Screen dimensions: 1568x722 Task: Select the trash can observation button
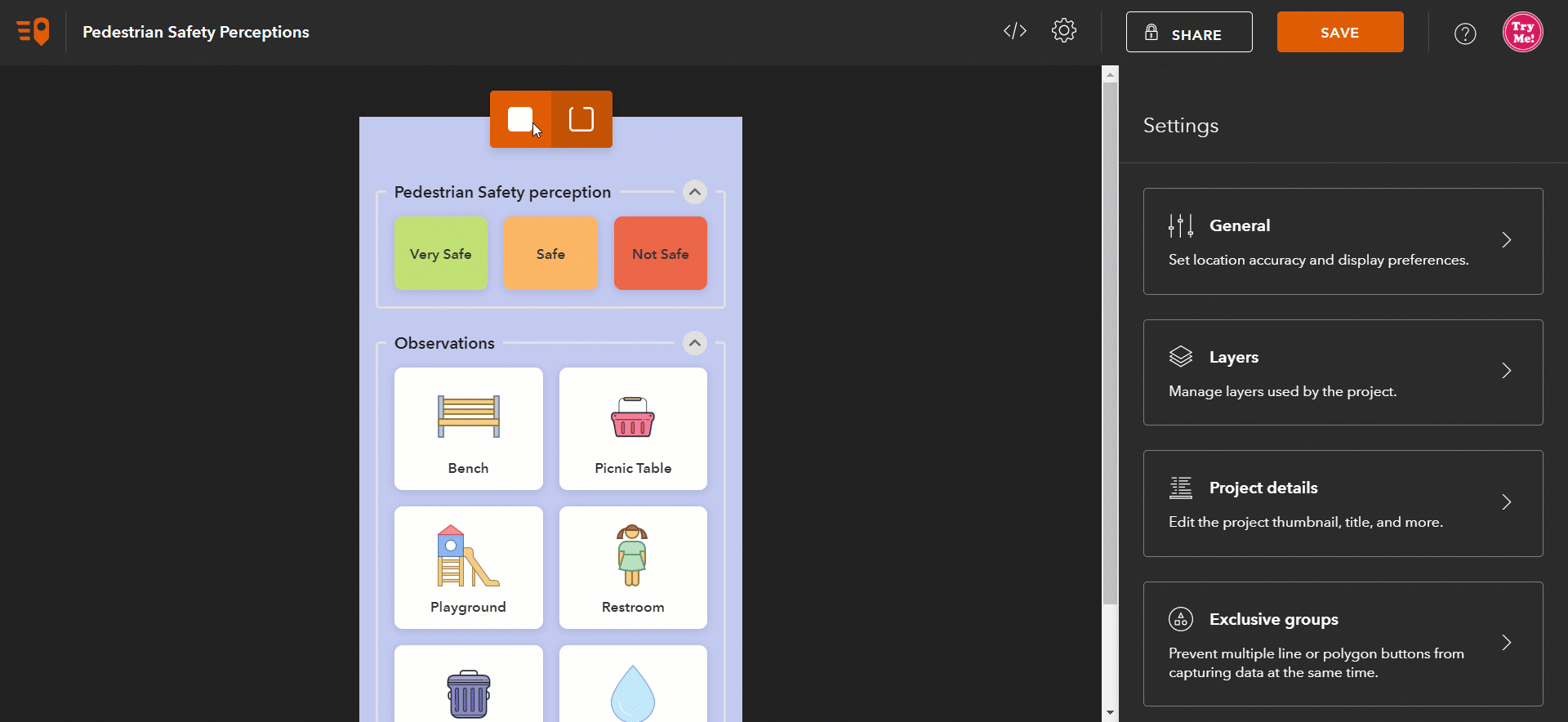[x=469, y=684]
